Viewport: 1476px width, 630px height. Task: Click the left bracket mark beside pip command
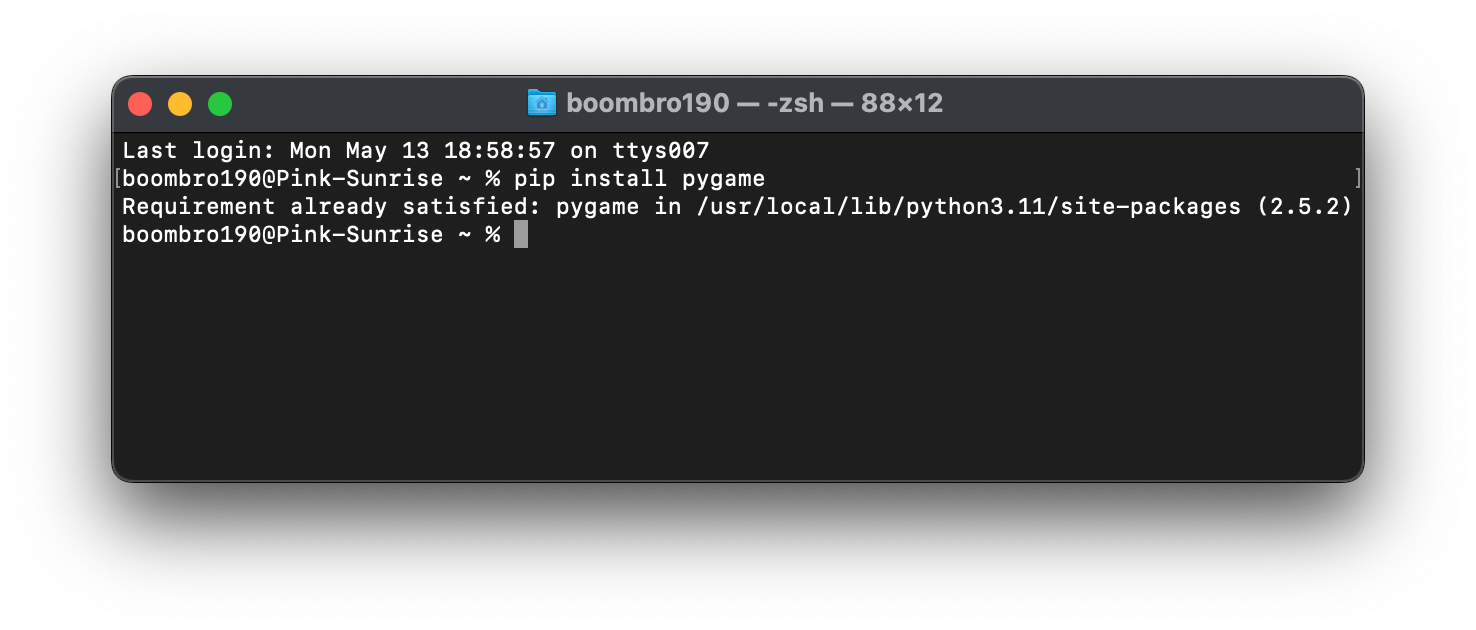(x=118, y=179)
